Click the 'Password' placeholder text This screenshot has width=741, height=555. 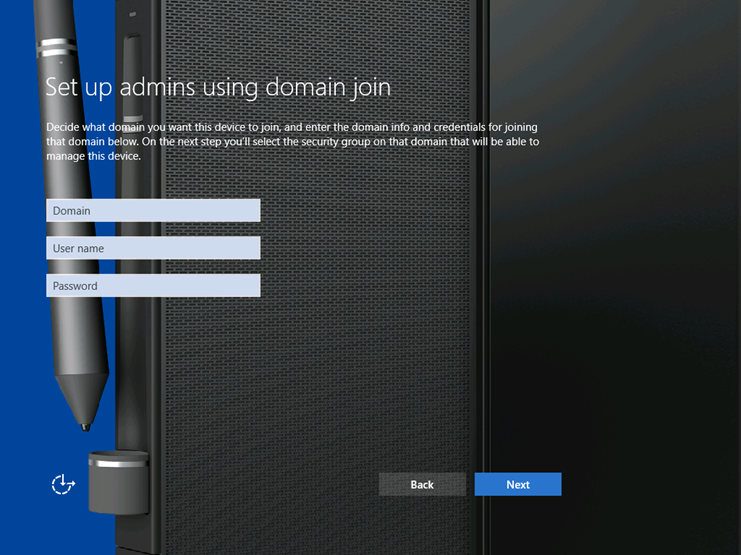click(x=76, y=286)
